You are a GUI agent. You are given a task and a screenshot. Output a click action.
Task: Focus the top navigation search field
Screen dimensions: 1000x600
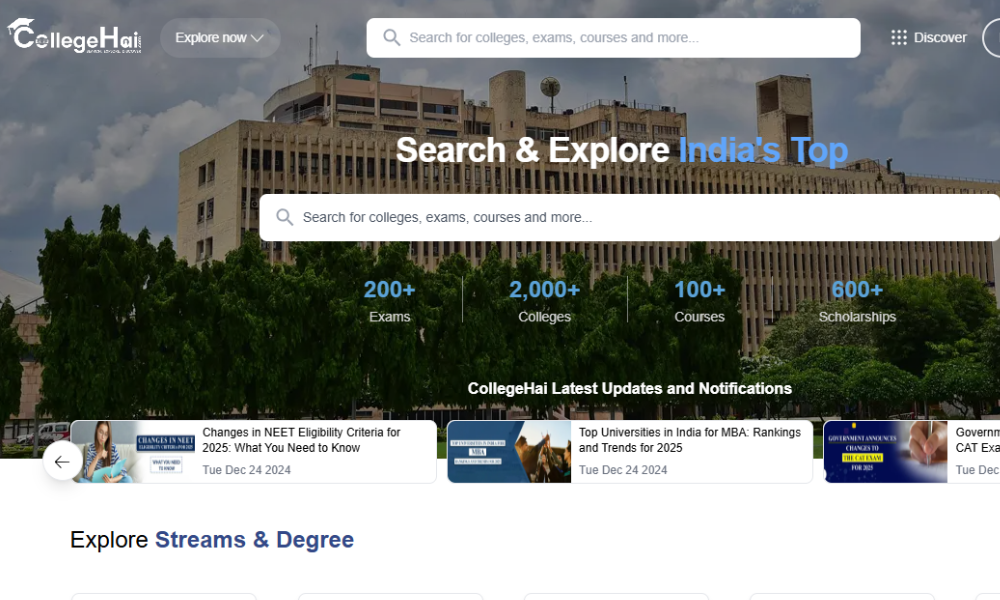click(613, 38)
